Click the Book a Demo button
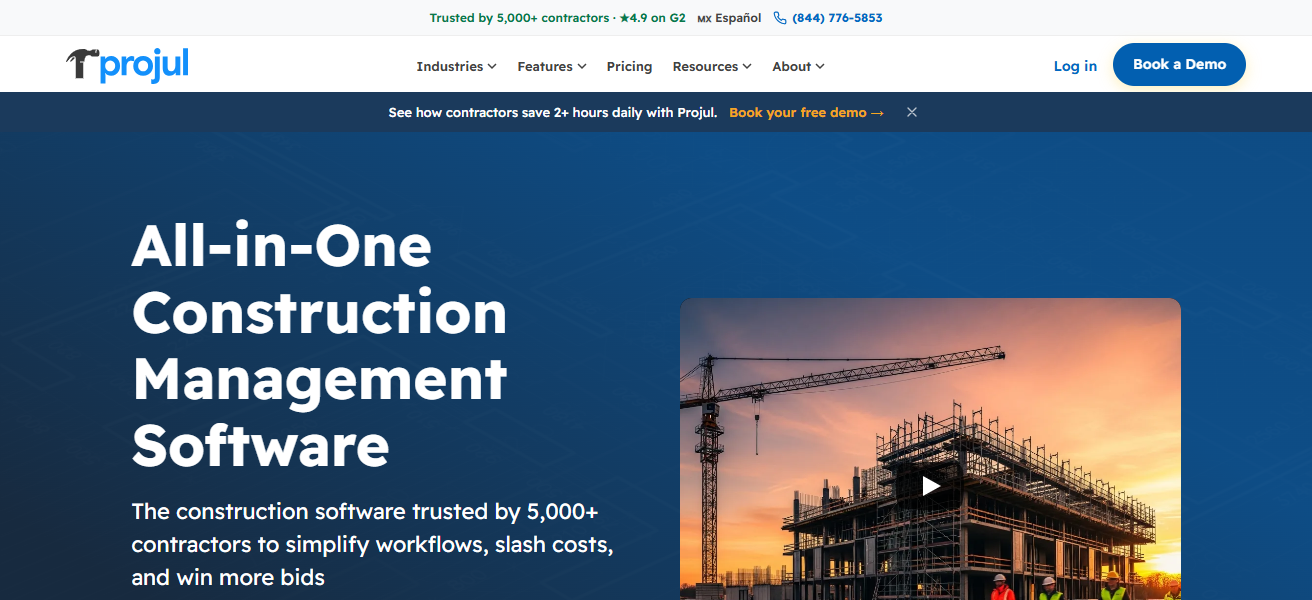 (x=1179, y=64)
